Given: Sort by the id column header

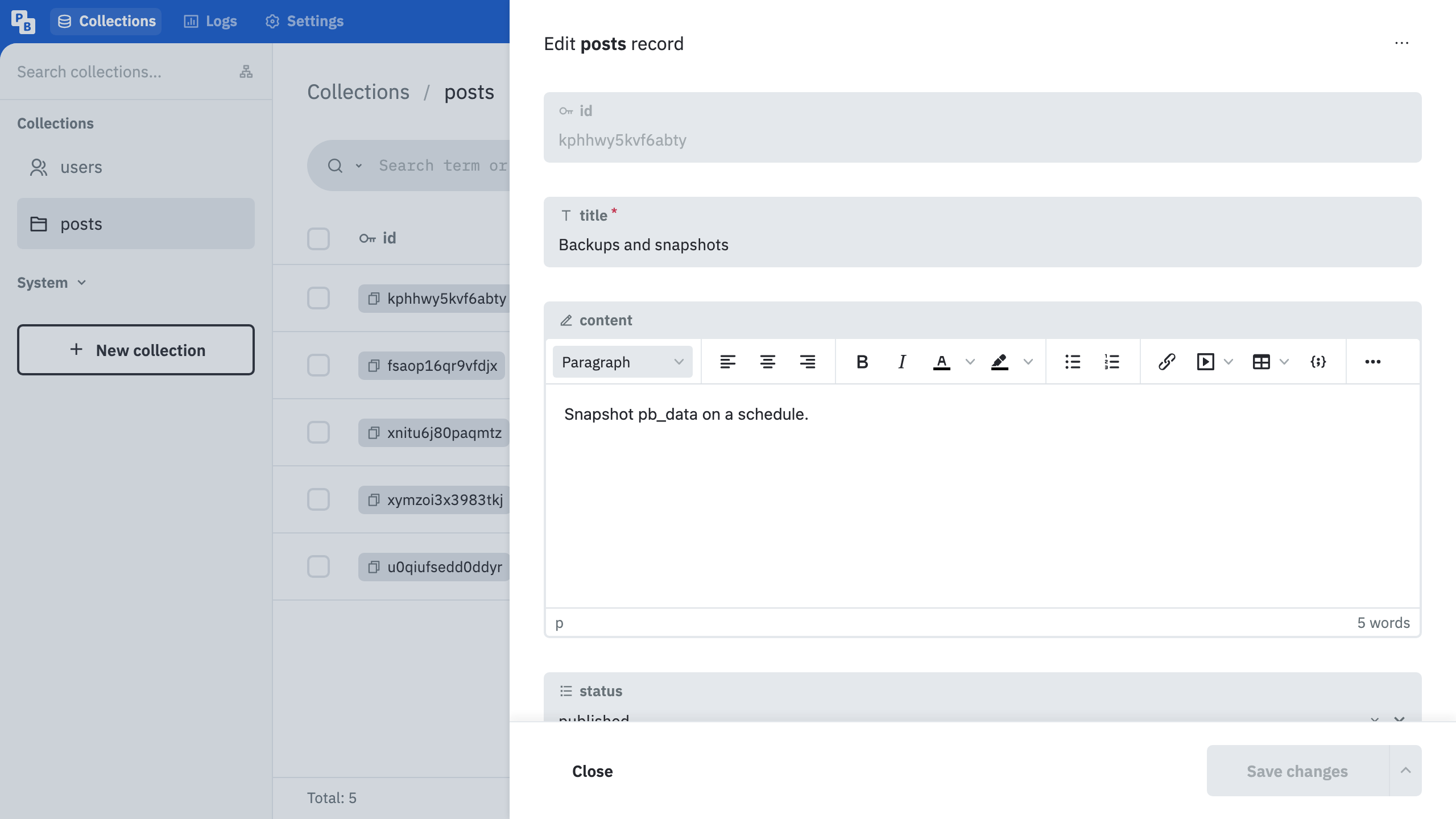Looking at the screenshot, I should coord(378,238).
